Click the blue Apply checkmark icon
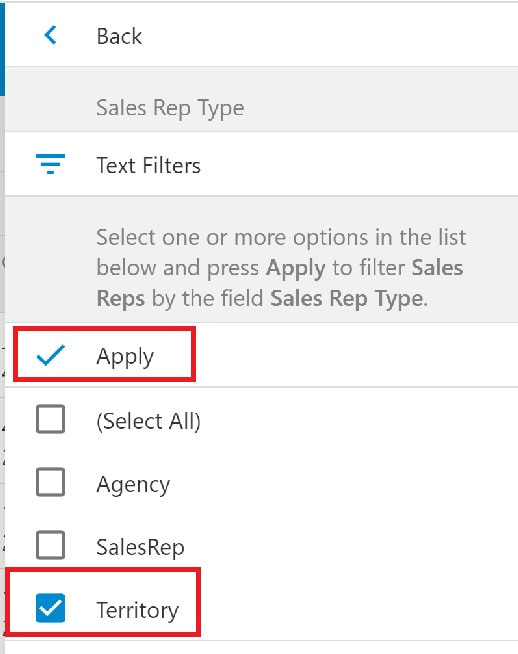Image resolution: width=518 pixels, height=654 pixels. coord(50,355)
